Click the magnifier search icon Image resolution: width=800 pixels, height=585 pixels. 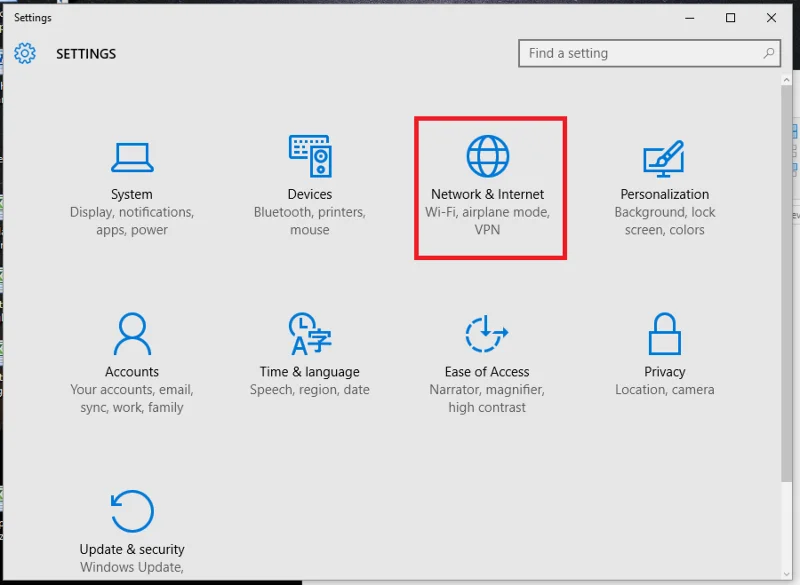[x=768, y=53]
